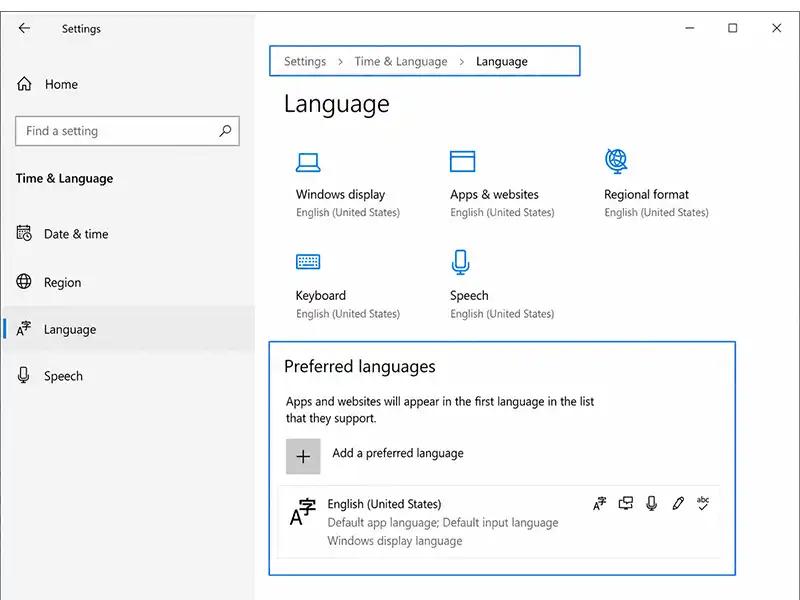
Task: Open the Speech tile label
Action: pyautogui.click(x=469, y=295)
